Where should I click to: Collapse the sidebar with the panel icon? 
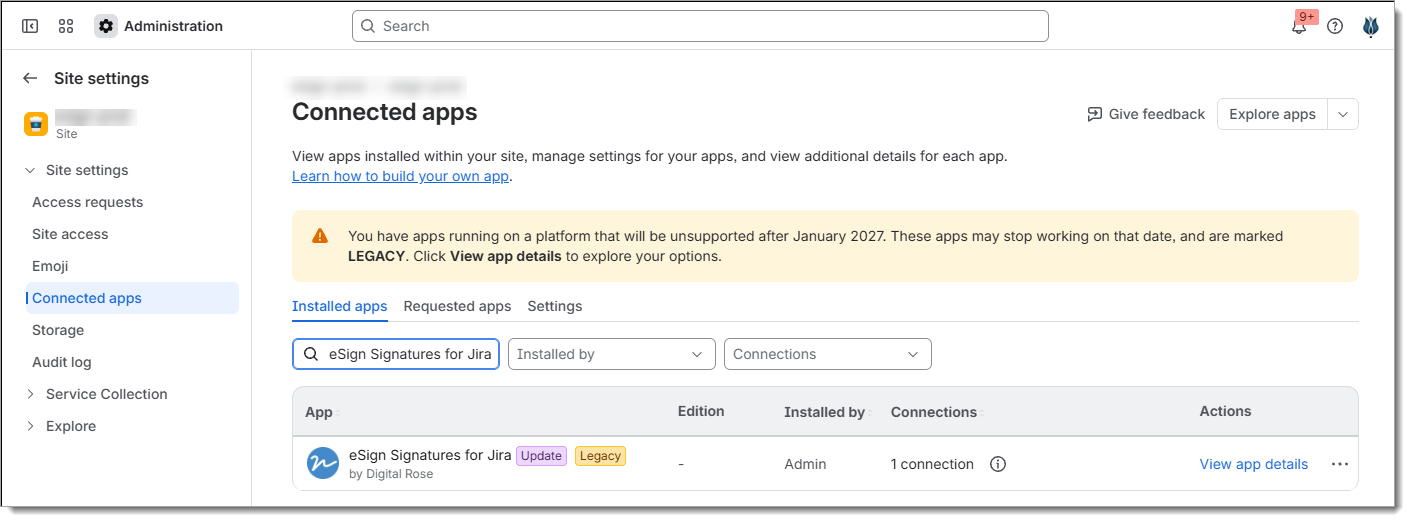[30, 26]
